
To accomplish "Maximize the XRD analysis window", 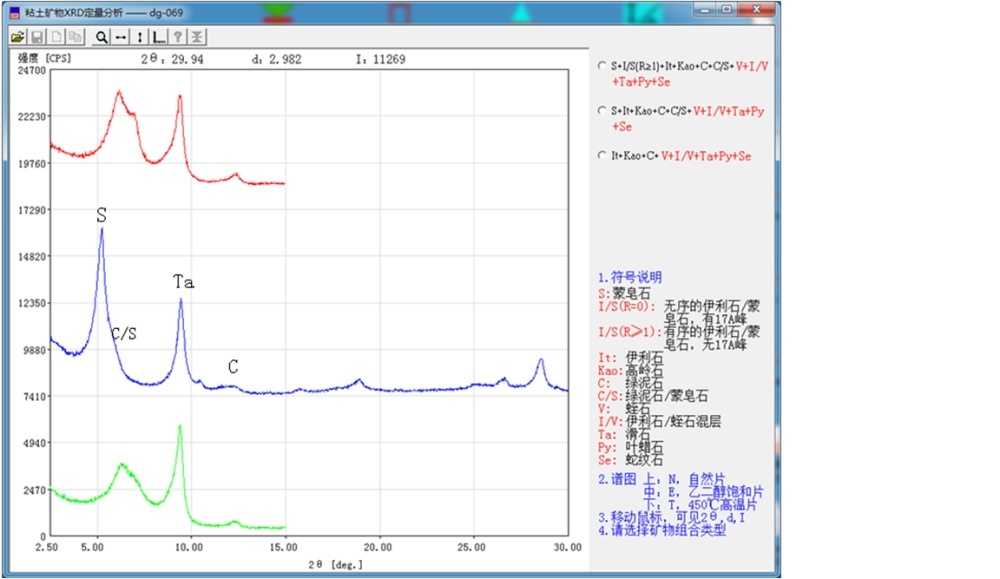I will [725, 10].
